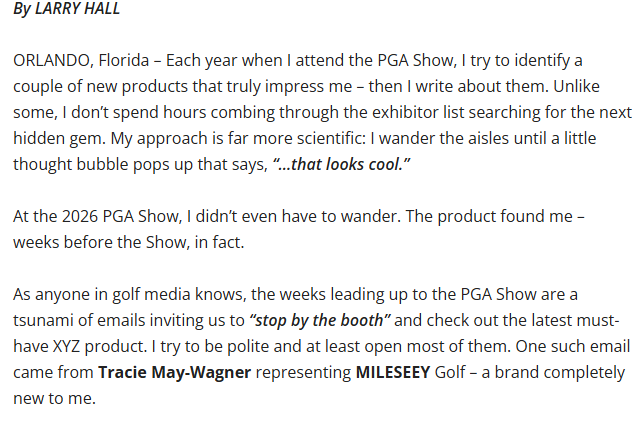Image resolution: width=643 pixels, height=426 pixels.
Task: Click the closing text "new to me."
Action: [55, 397]
